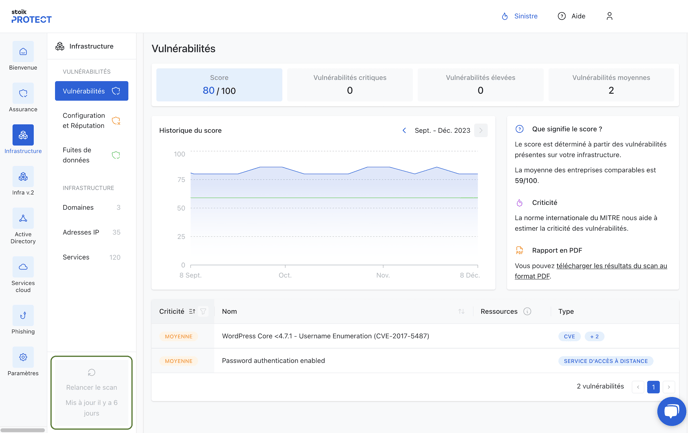Open the Services cloud icon

tap(23, 267)
